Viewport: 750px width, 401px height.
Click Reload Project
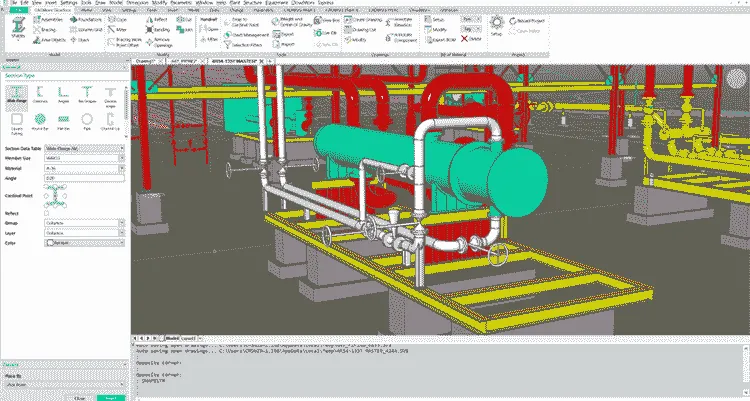pos(527,21)
